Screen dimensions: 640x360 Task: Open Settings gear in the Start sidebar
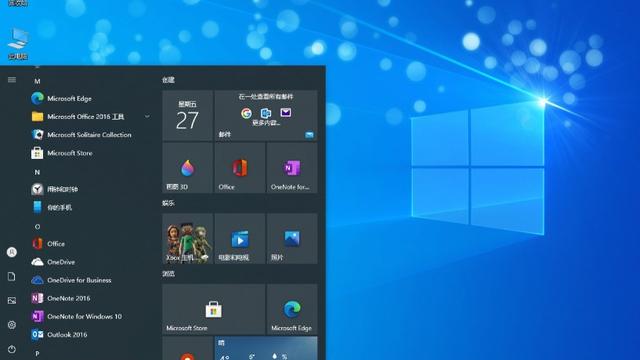(12, 325)
